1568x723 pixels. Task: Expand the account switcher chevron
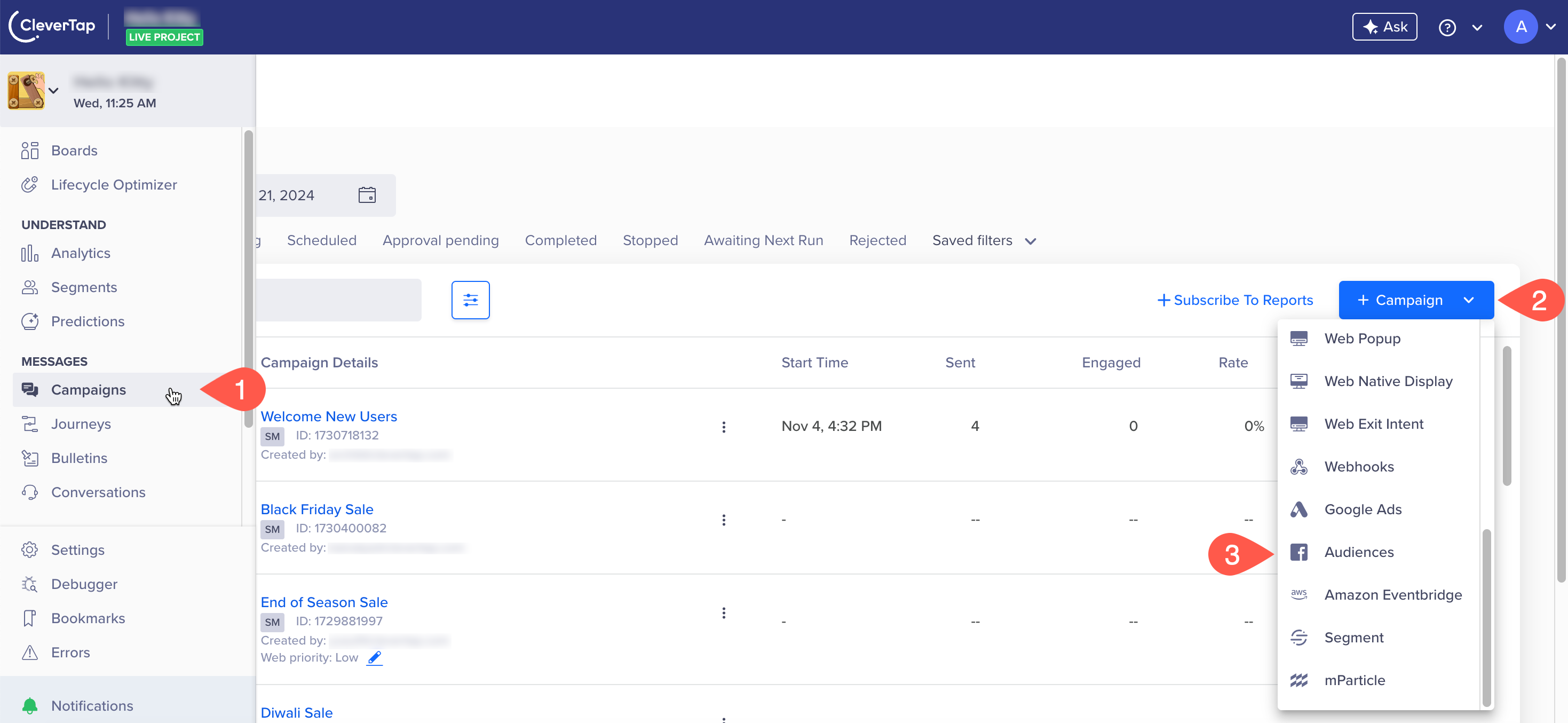point(54,89)
